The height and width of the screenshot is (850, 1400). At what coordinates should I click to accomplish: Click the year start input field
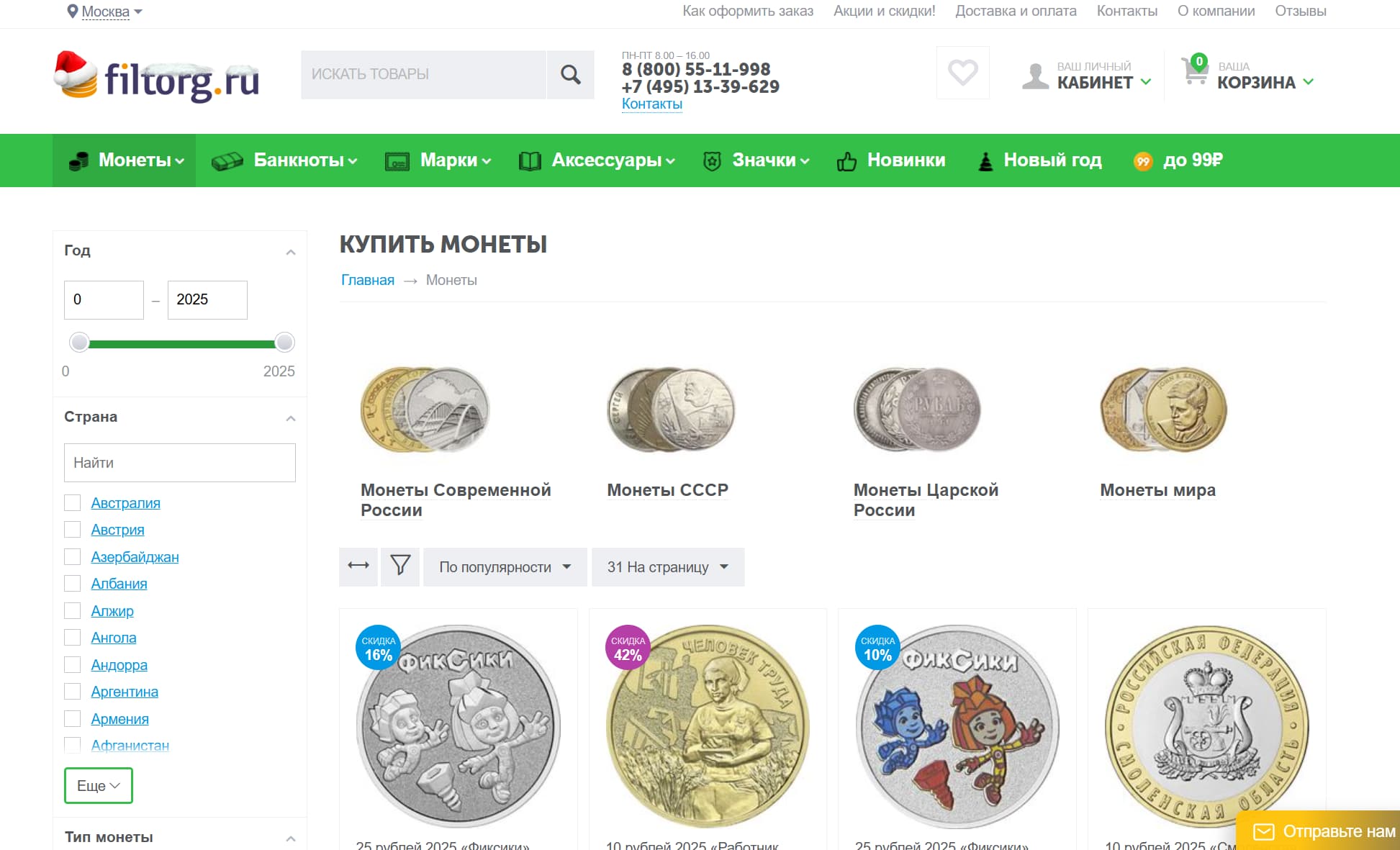pyautogui.click(x=103, y=299)
